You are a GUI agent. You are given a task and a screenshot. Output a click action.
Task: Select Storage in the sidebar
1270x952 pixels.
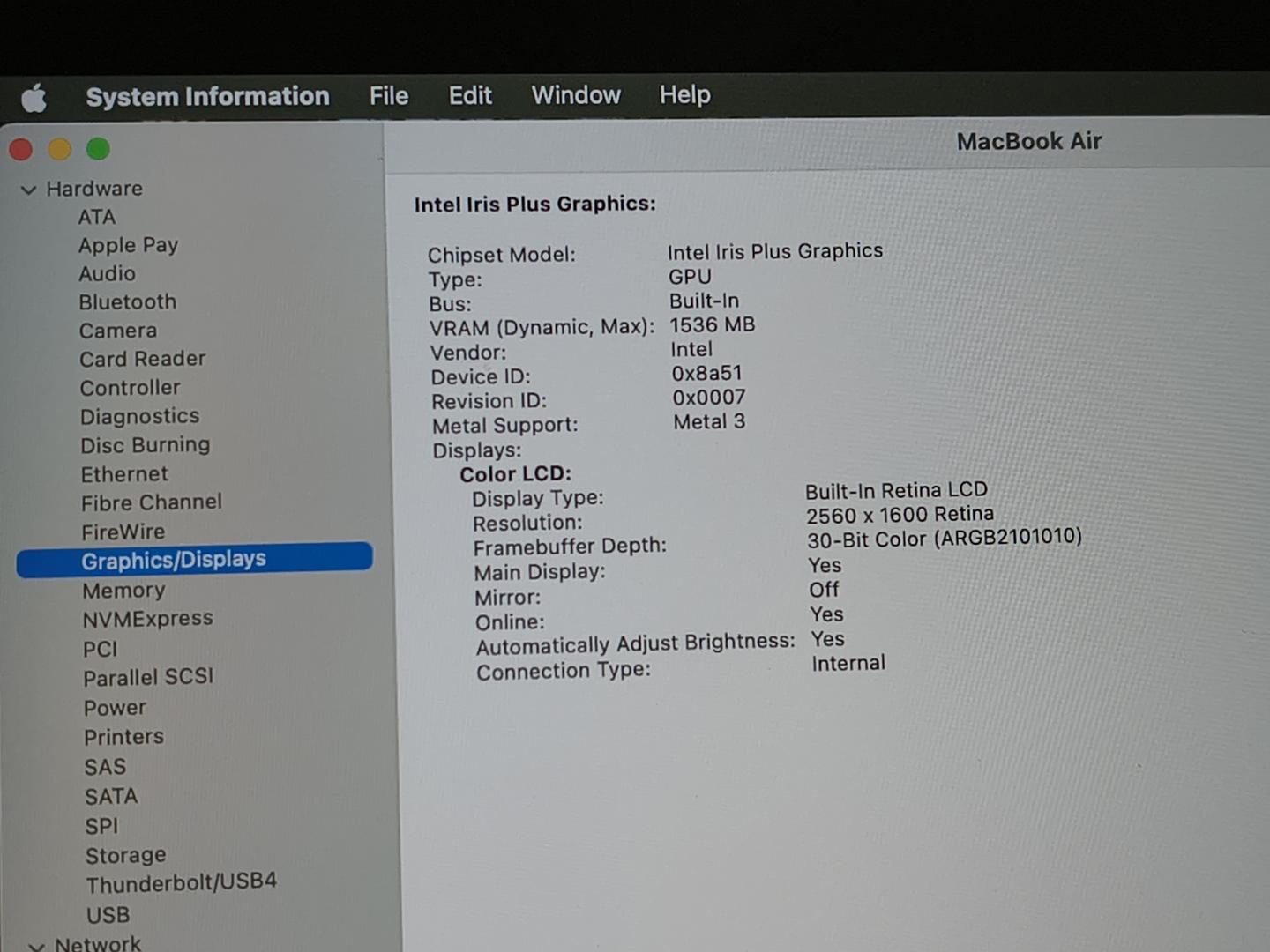(125, 855)
